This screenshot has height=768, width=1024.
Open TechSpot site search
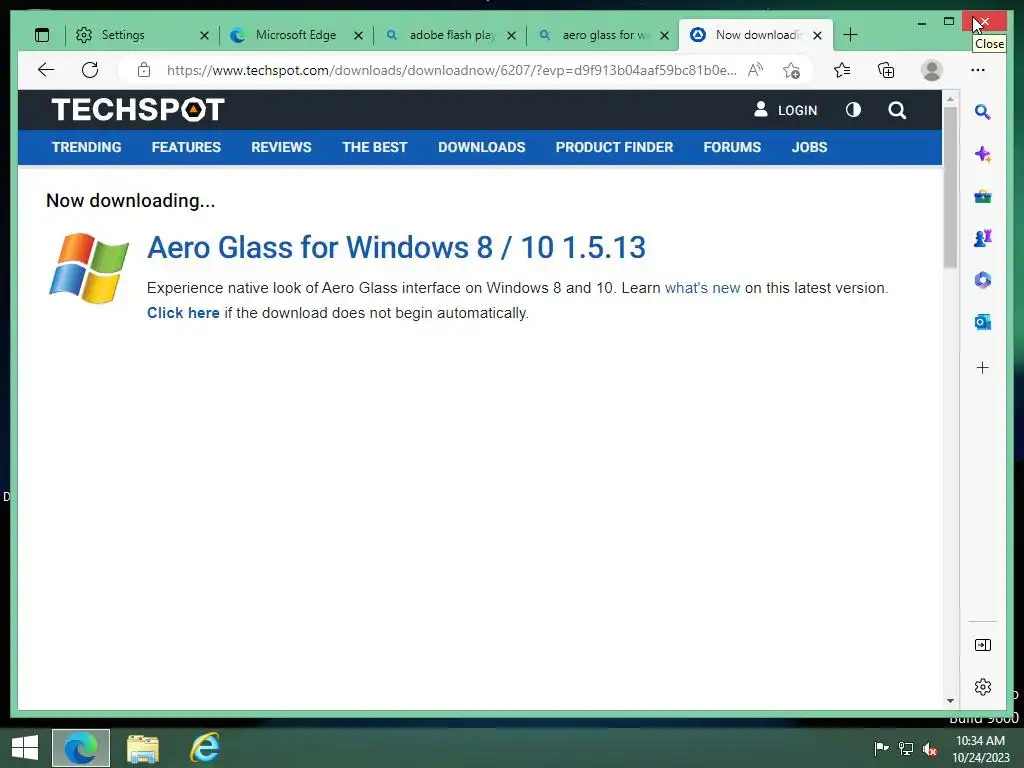897,110
